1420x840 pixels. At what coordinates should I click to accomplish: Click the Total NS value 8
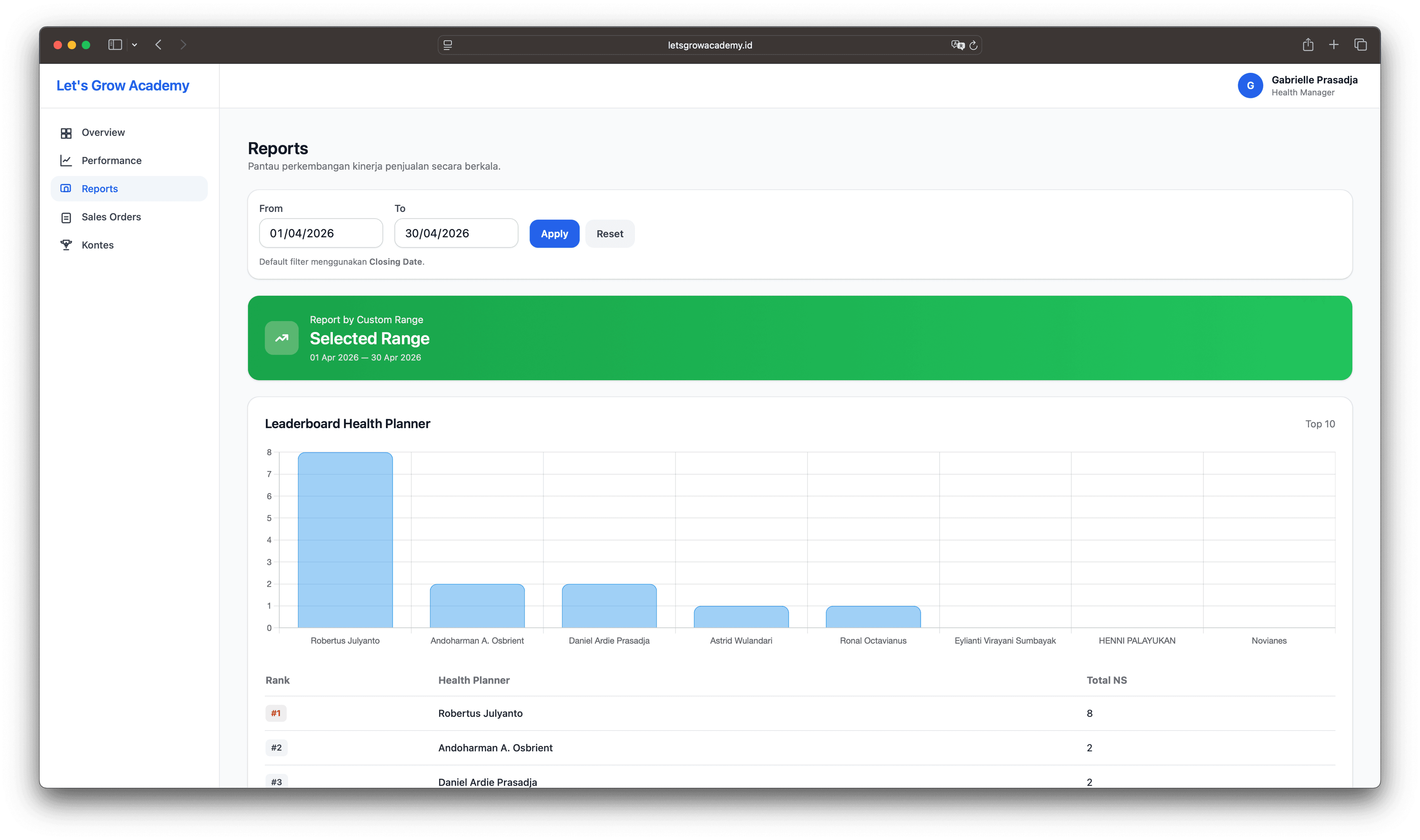click(1089, 713)
